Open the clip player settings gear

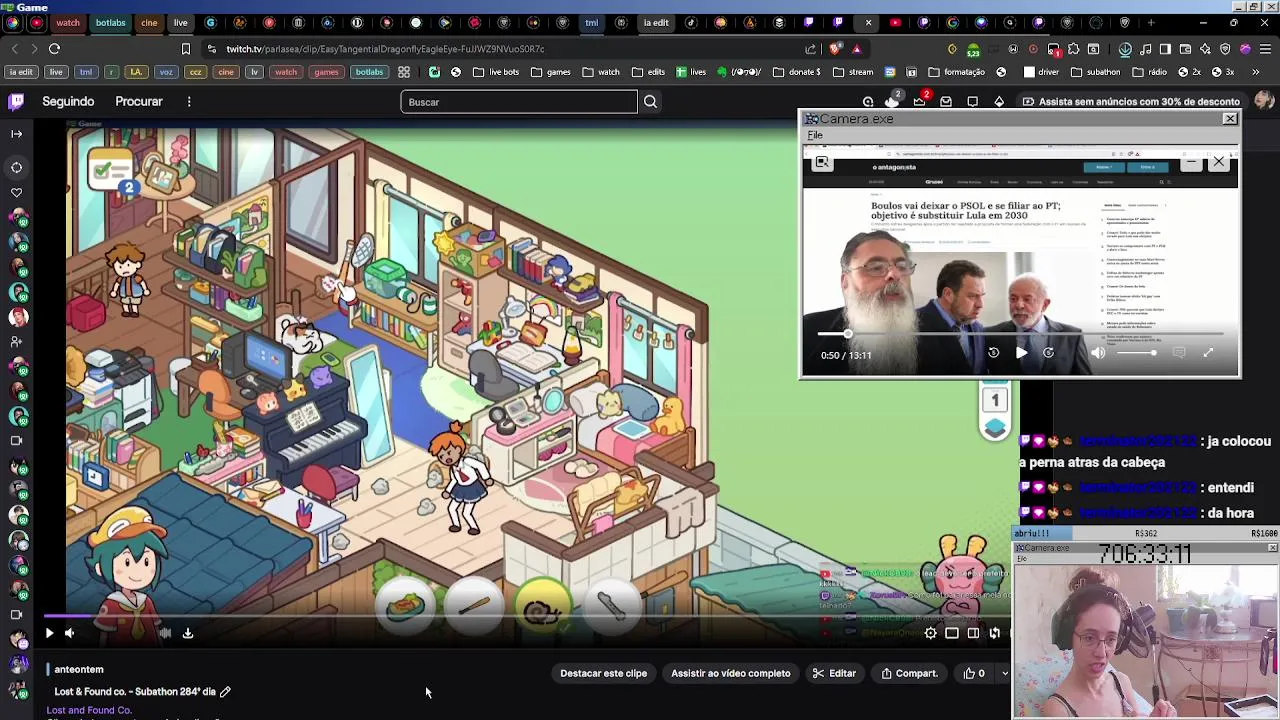[x=931, y=633]
